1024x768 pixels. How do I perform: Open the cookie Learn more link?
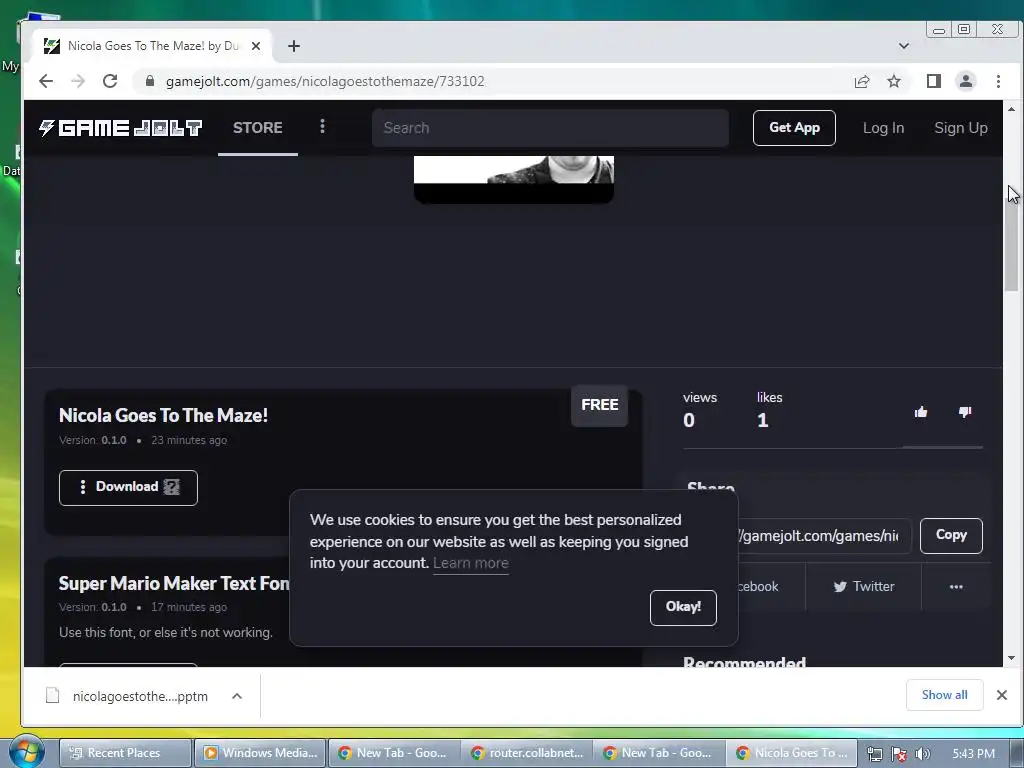[470, 563]
